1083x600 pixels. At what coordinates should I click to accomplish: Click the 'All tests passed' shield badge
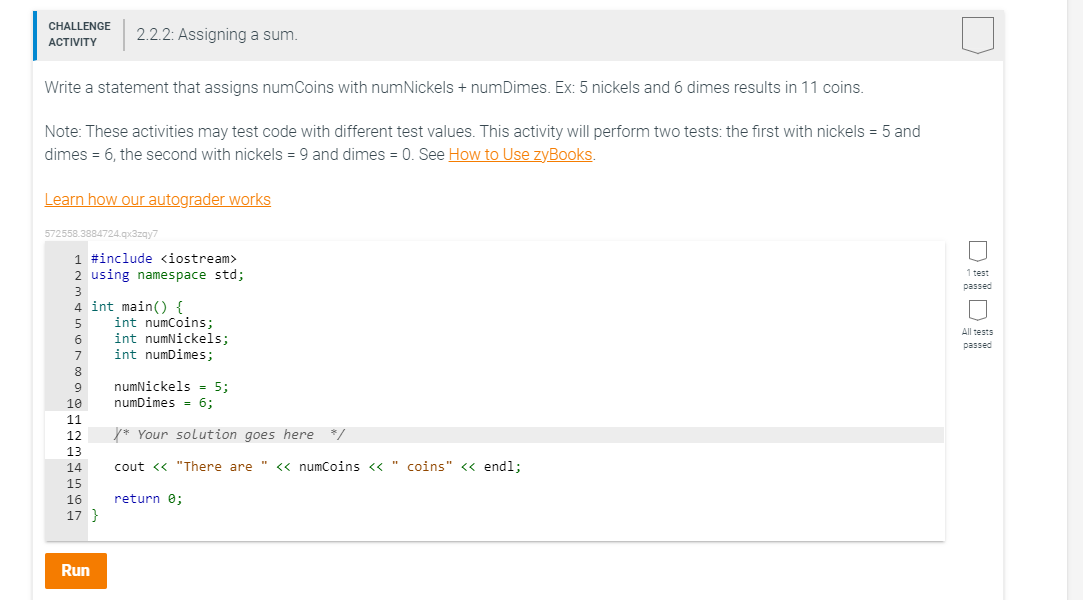pyautogui.click(x=977, y=312)
